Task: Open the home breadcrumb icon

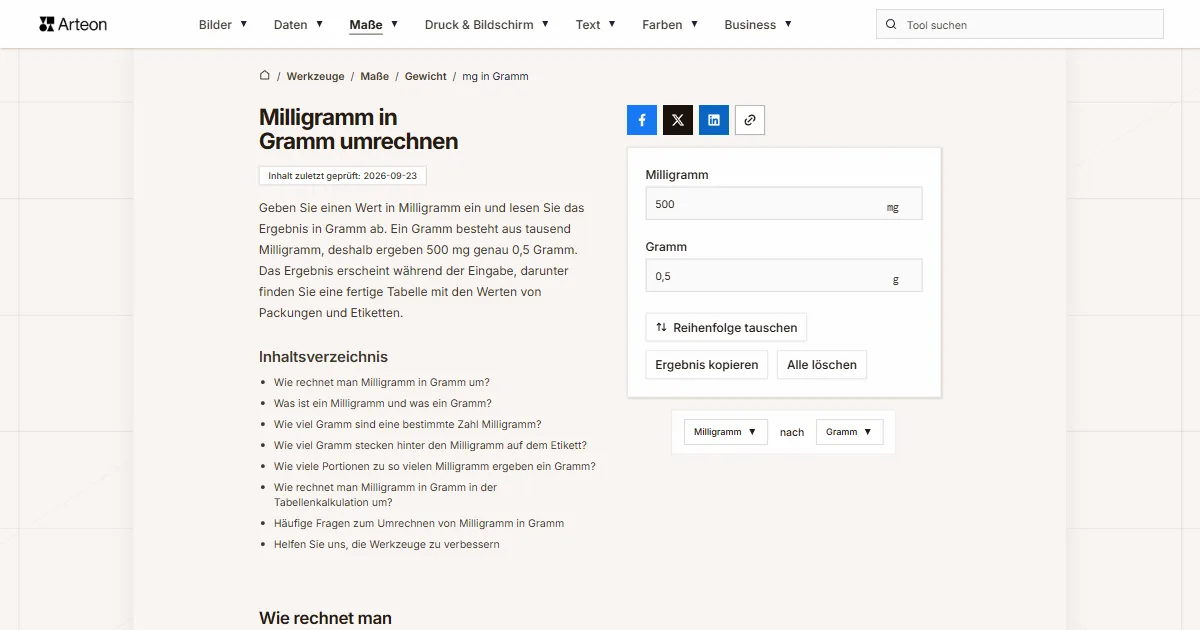Action: (x=265, y=75)
